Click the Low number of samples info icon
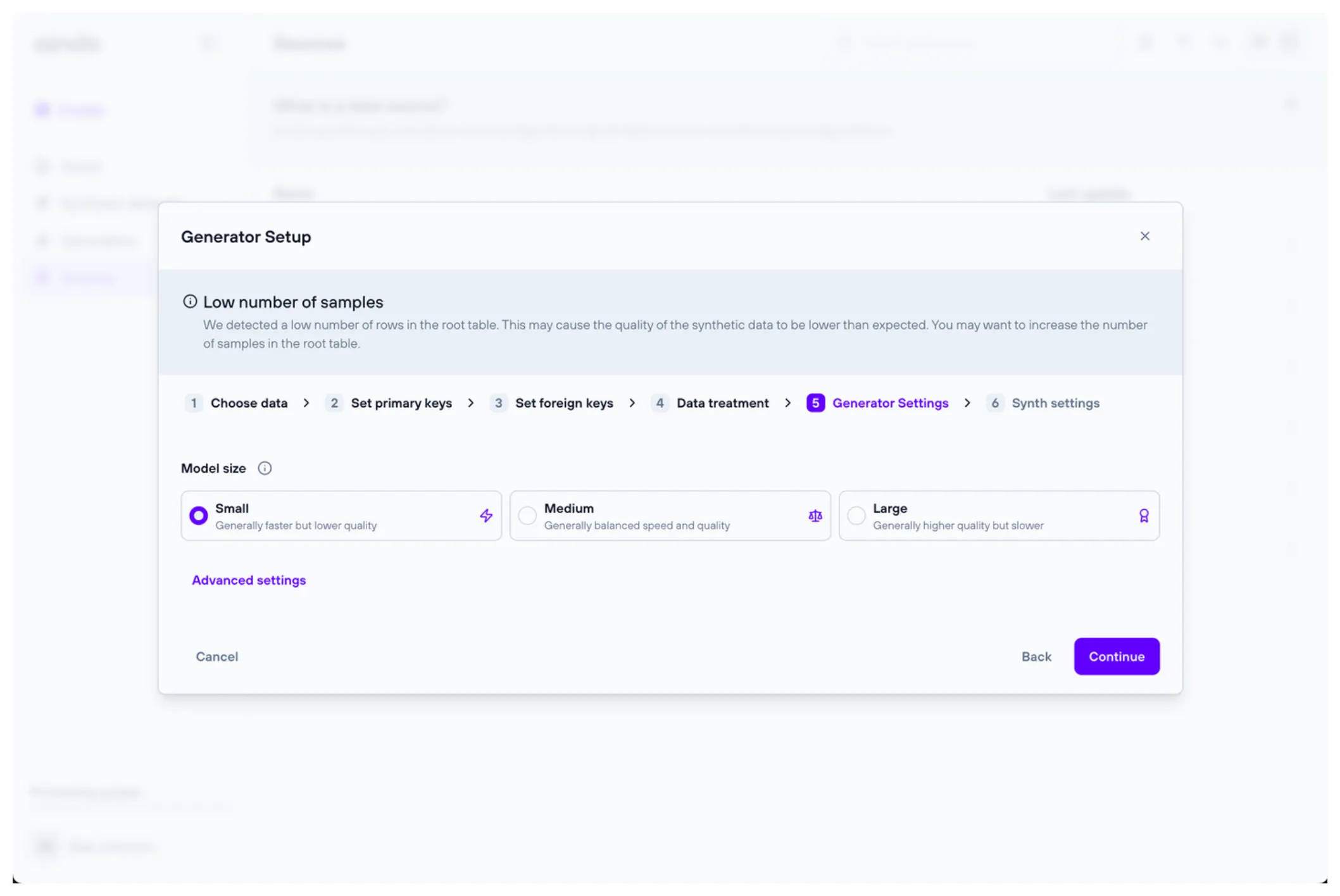Image resolution: width=1340 pixels, height=896 pixels. click(x=190, y=301)
